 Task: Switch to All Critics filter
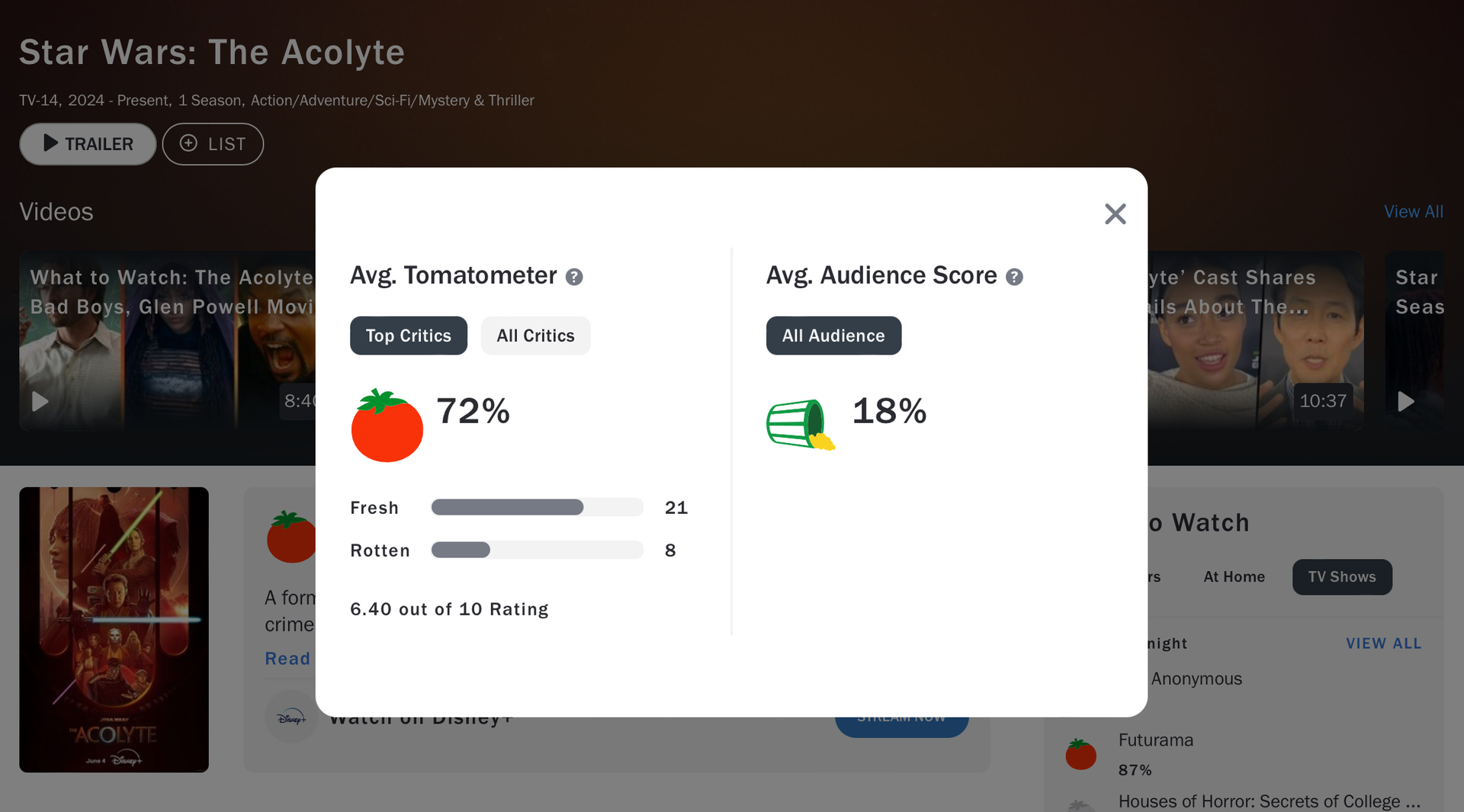pyautogui.click(x=535, y=335)
